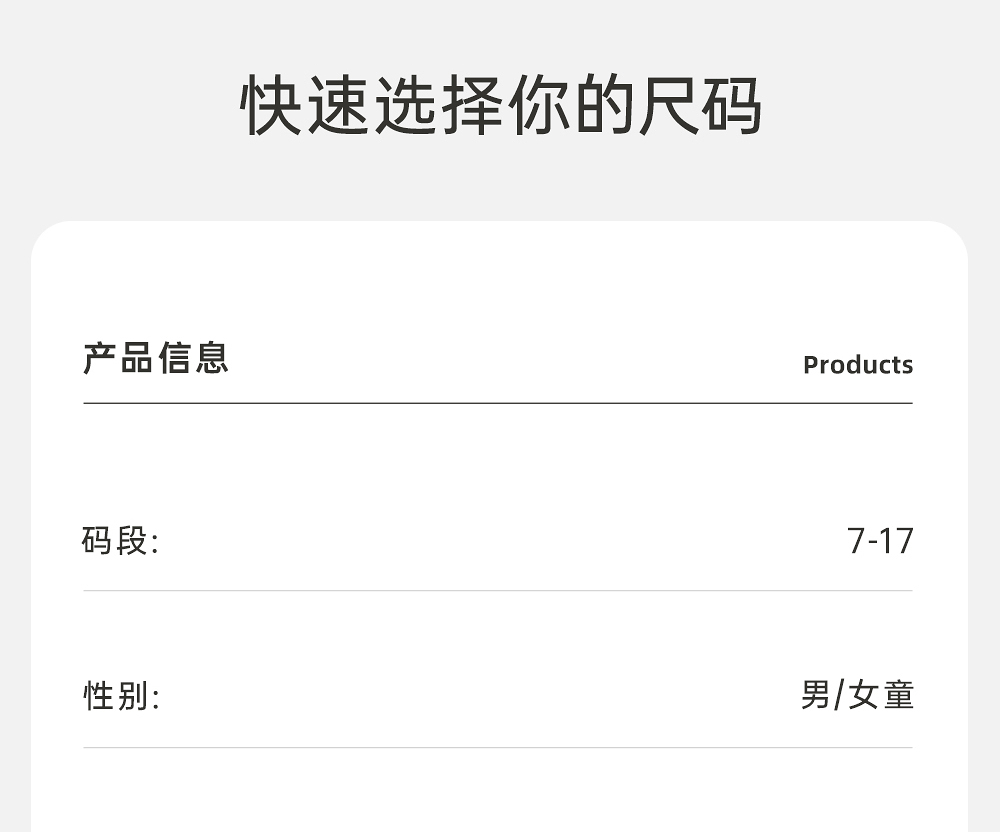Click the title 快速选择你的尺码
This screenshot has width=1000, height=832.
[x=501, y=105]
